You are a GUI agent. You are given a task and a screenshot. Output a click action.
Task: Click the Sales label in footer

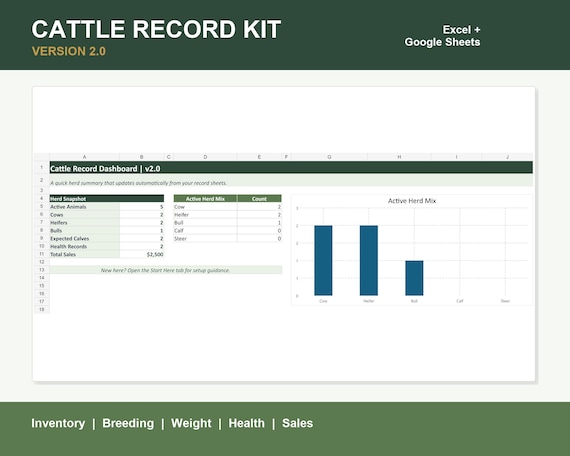point(297,423)
